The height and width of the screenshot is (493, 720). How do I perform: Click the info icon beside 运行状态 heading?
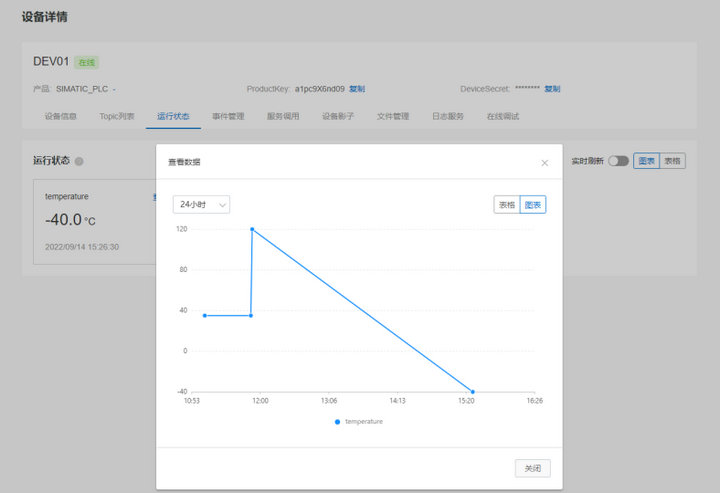click(79, 161)
